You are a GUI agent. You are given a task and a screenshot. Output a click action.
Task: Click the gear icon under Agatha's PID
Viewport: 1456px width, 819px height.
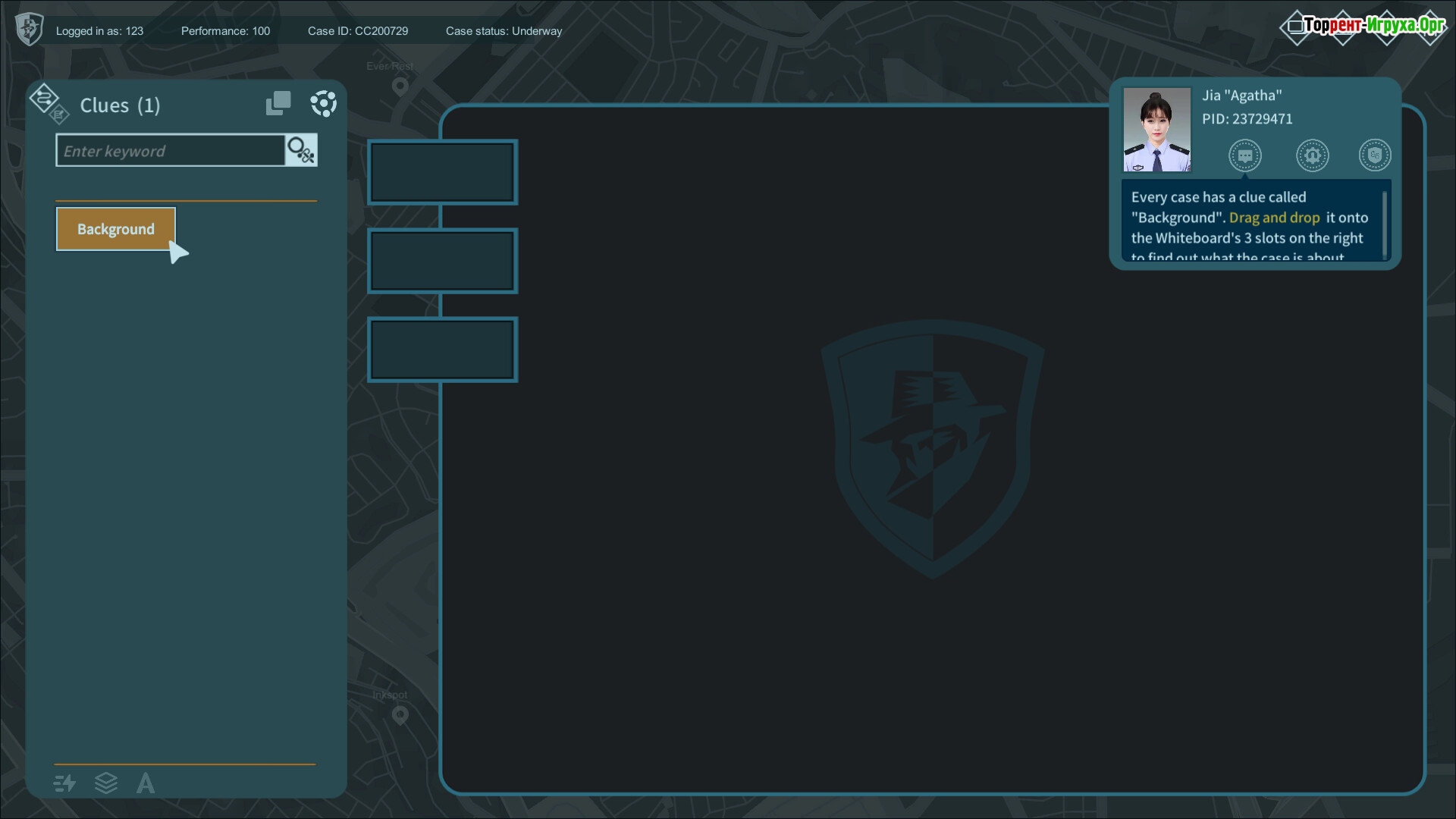pos(1312,155)
